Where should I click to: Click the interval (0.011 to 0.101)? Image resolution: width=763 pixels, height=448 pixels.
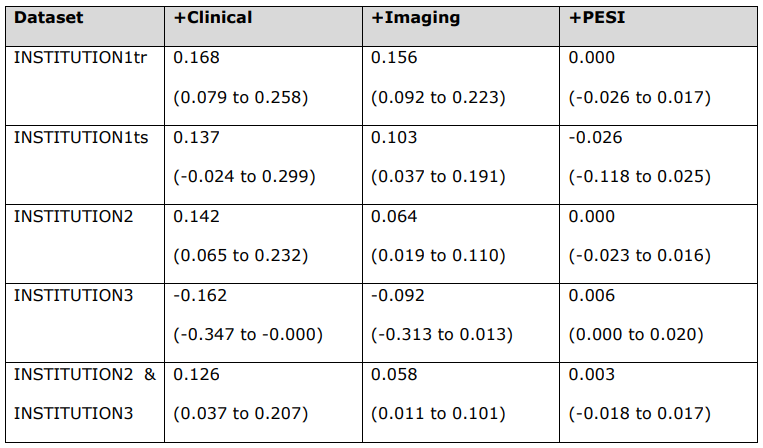click(x=438, y=414)
